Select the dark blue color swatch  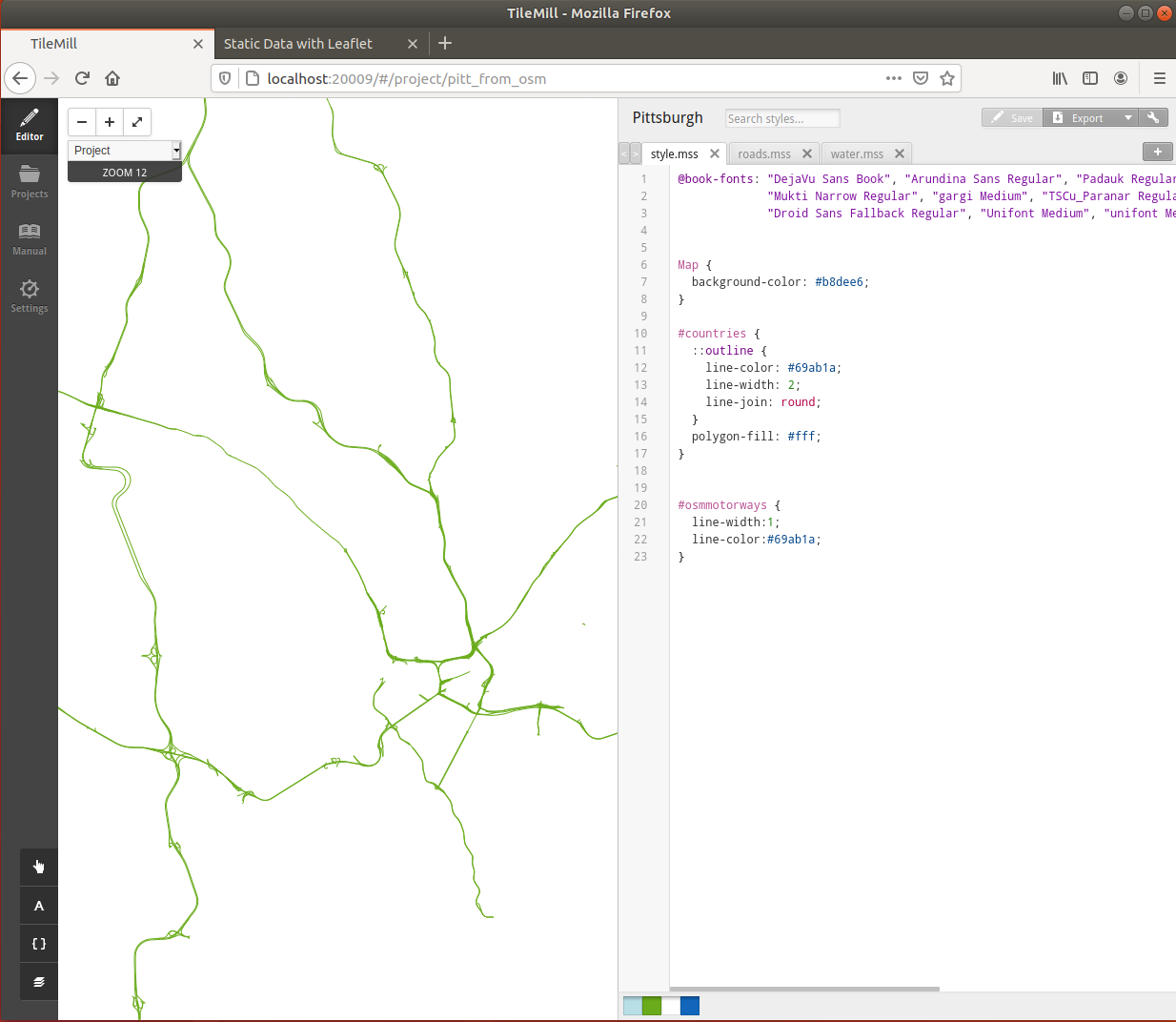[690, 1006]
